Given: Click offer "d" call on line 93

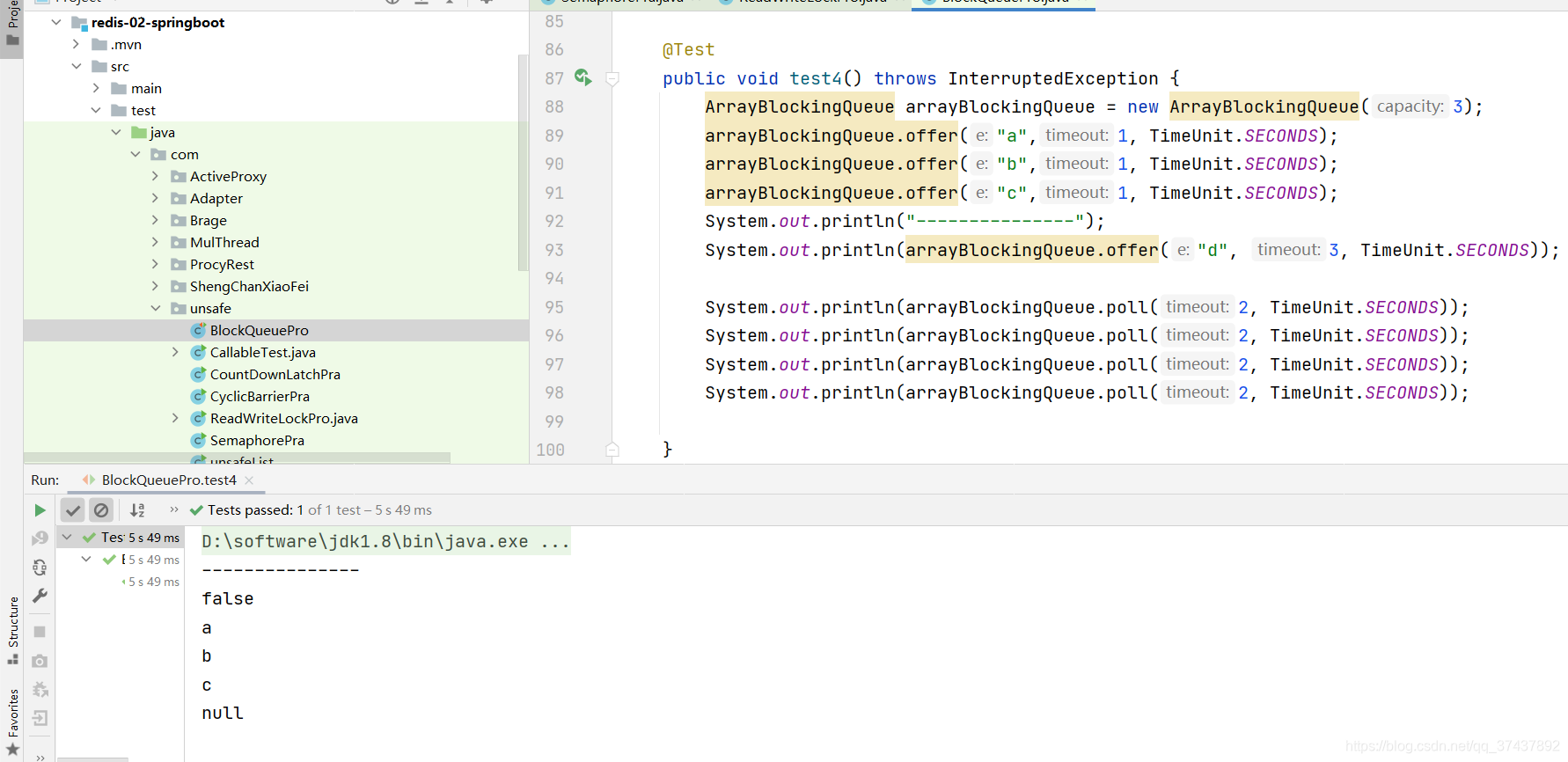Looking at the screenshot, I should click(x=1032, y=250).
